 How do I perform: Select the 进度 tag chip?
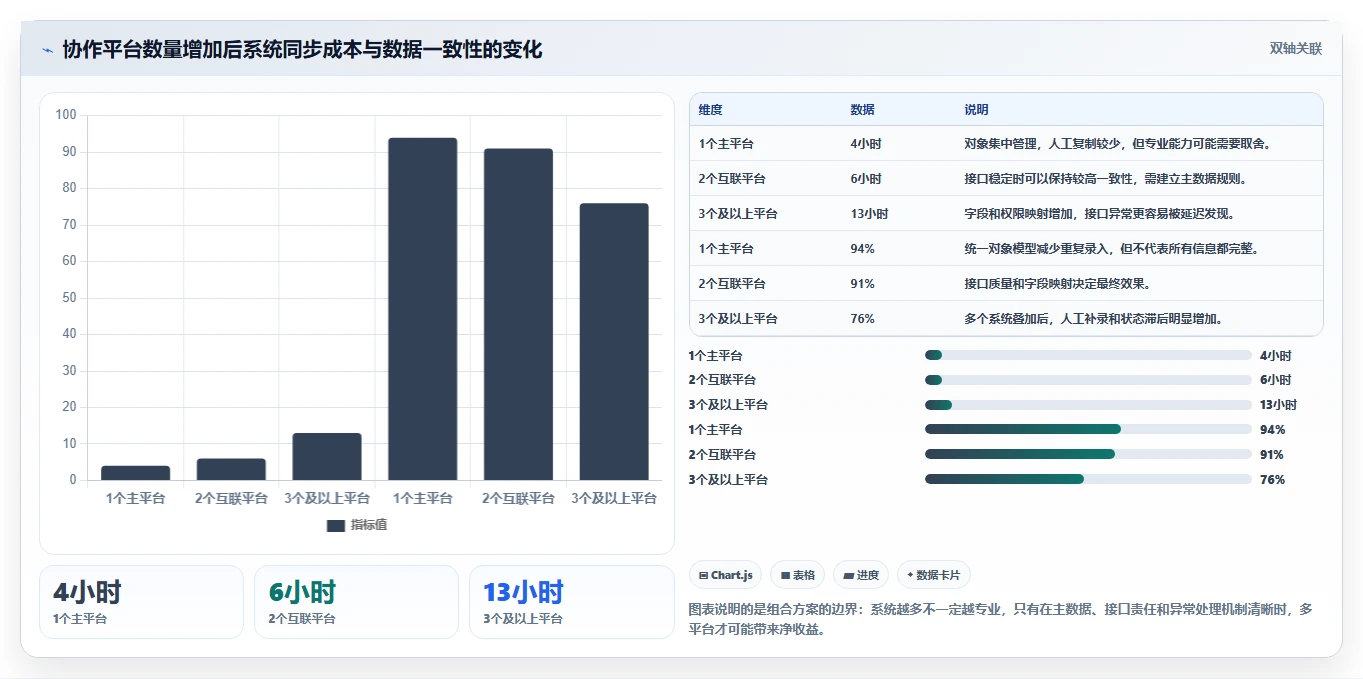coord(861,575)
